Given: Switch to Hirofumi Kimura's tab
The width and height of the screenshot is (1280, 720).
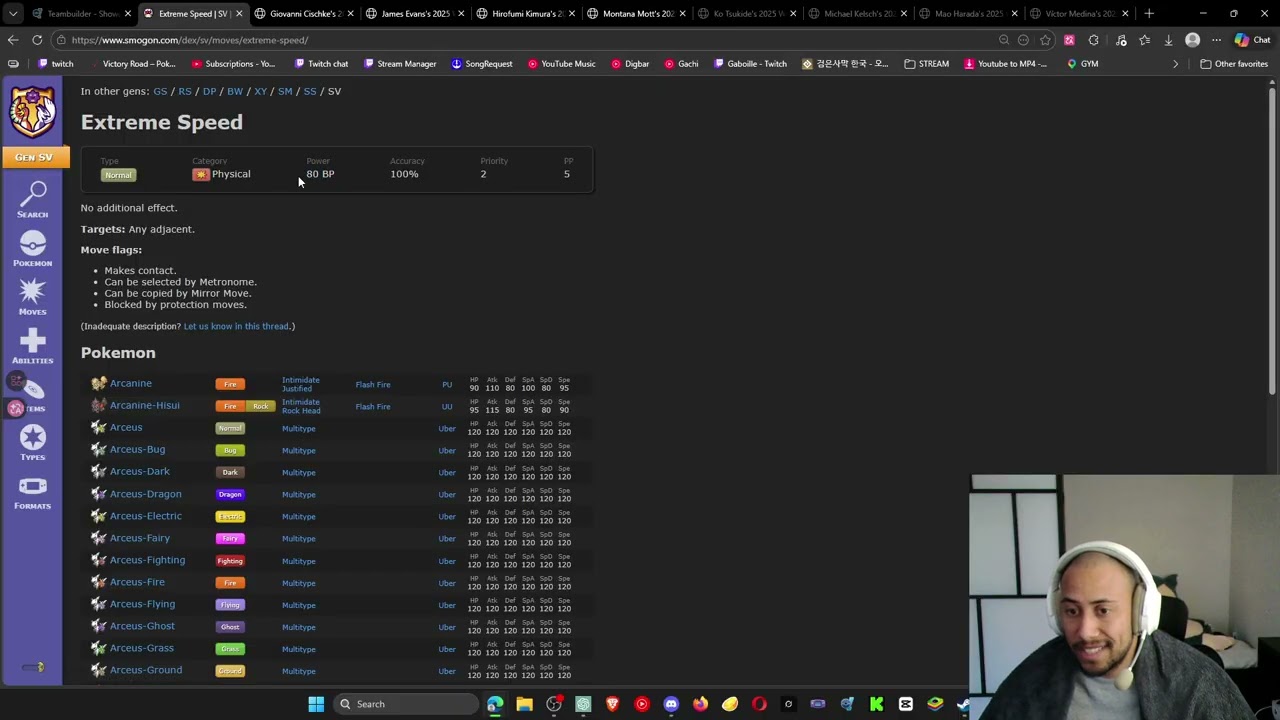Looking at the screenshot, I should point(526,14).
